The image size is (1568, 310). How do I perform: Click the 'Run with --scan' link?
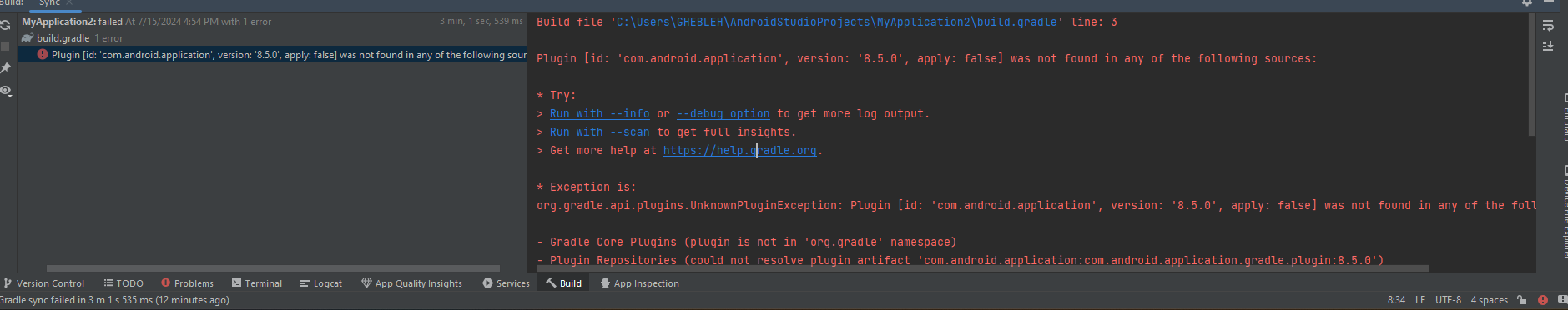pyautogui.click(x=599, y=132)
